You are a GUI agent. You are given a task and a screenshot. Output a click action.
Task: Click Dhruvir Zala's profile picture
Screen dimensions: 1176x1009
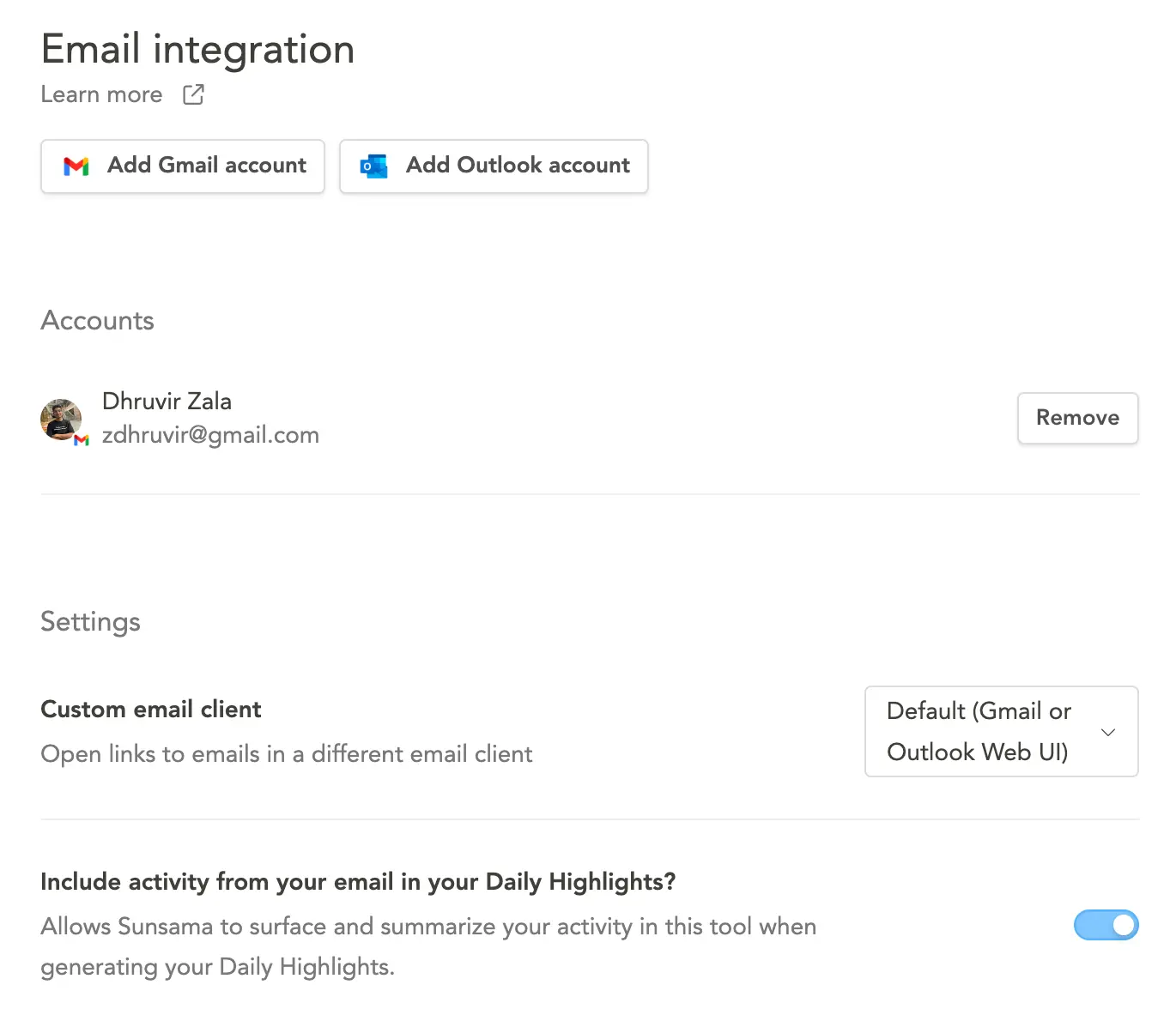(x=61, y=420)
